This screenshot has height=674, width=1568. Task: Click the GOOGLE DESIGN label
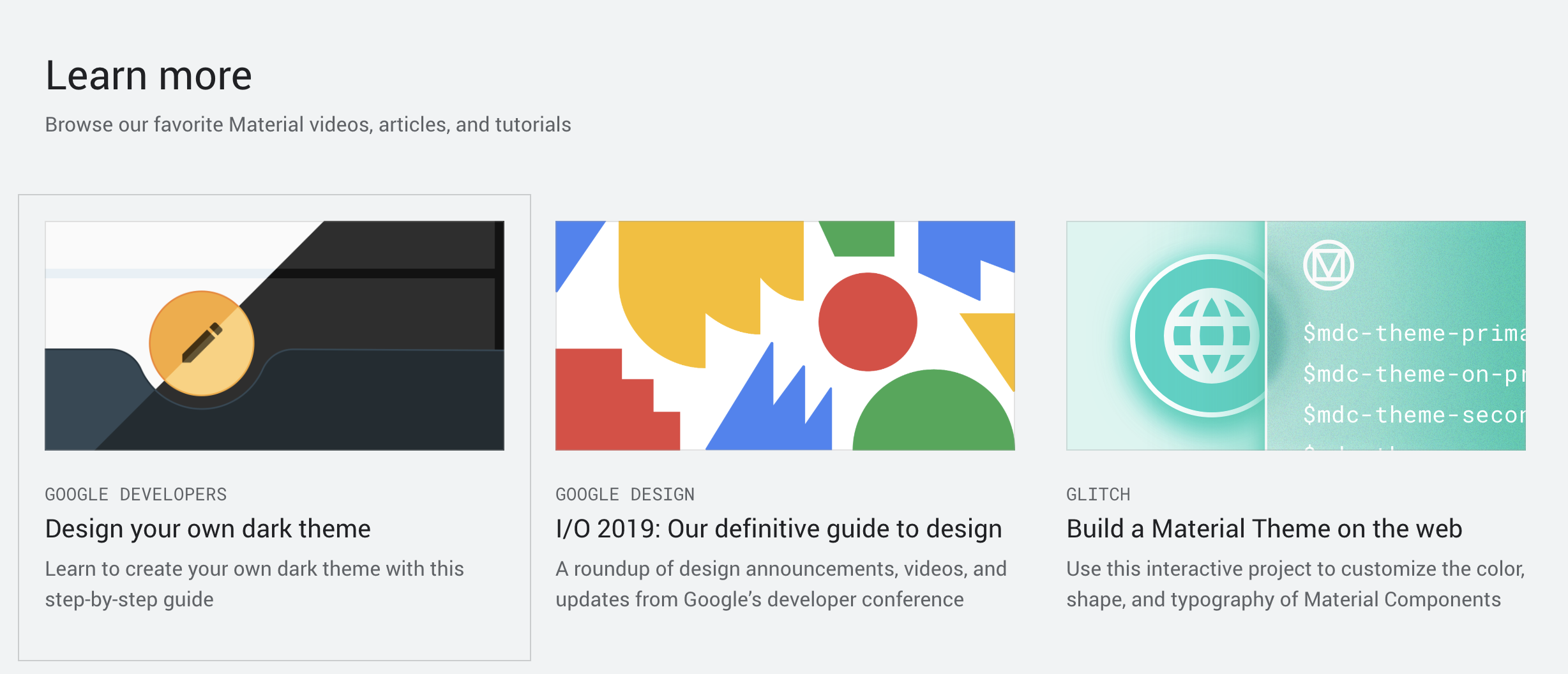click(x=625, y=495)
